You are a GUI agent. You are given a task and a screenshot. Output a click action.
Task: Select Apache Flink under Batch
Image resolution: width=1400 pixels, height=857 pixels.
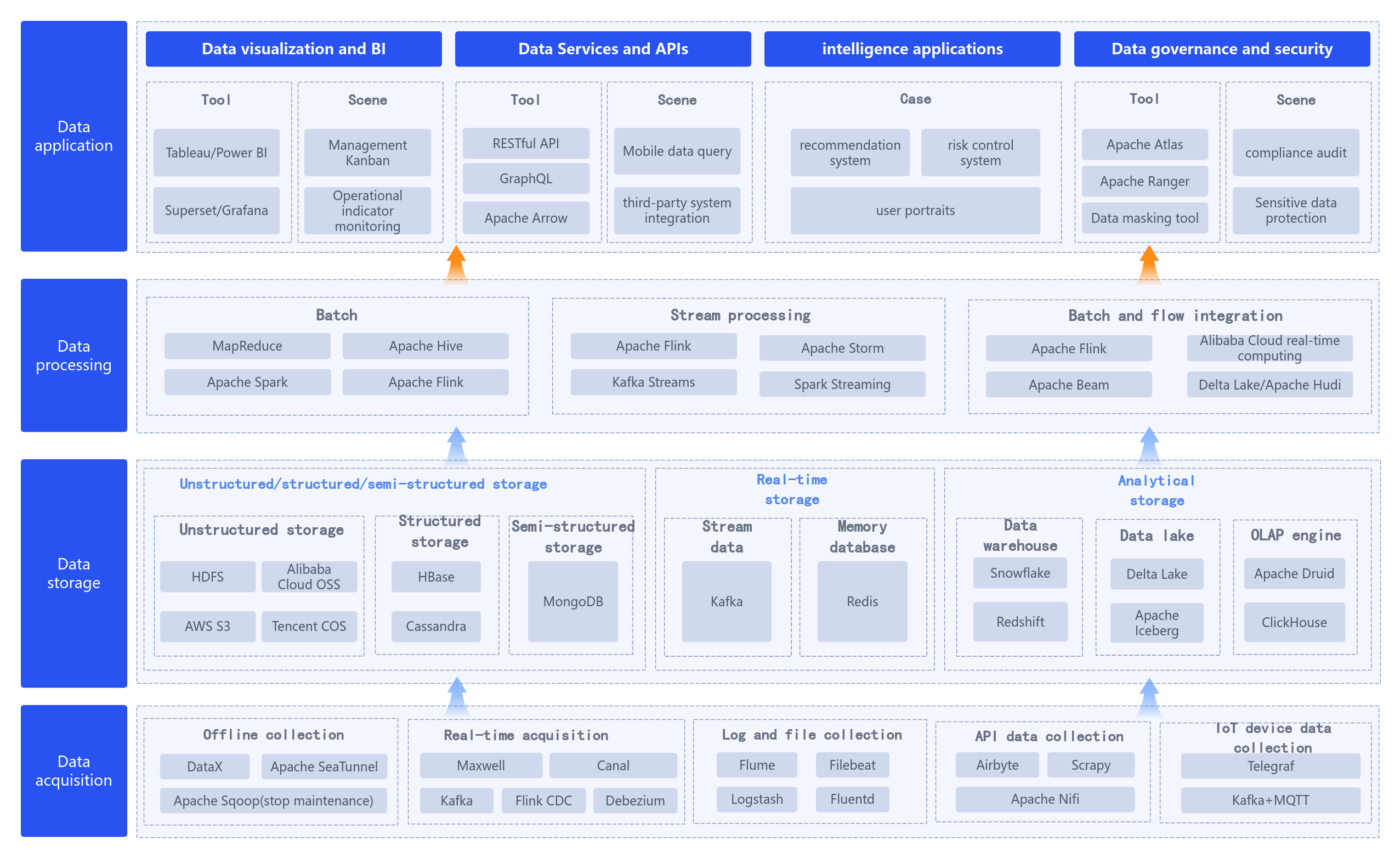426,382
